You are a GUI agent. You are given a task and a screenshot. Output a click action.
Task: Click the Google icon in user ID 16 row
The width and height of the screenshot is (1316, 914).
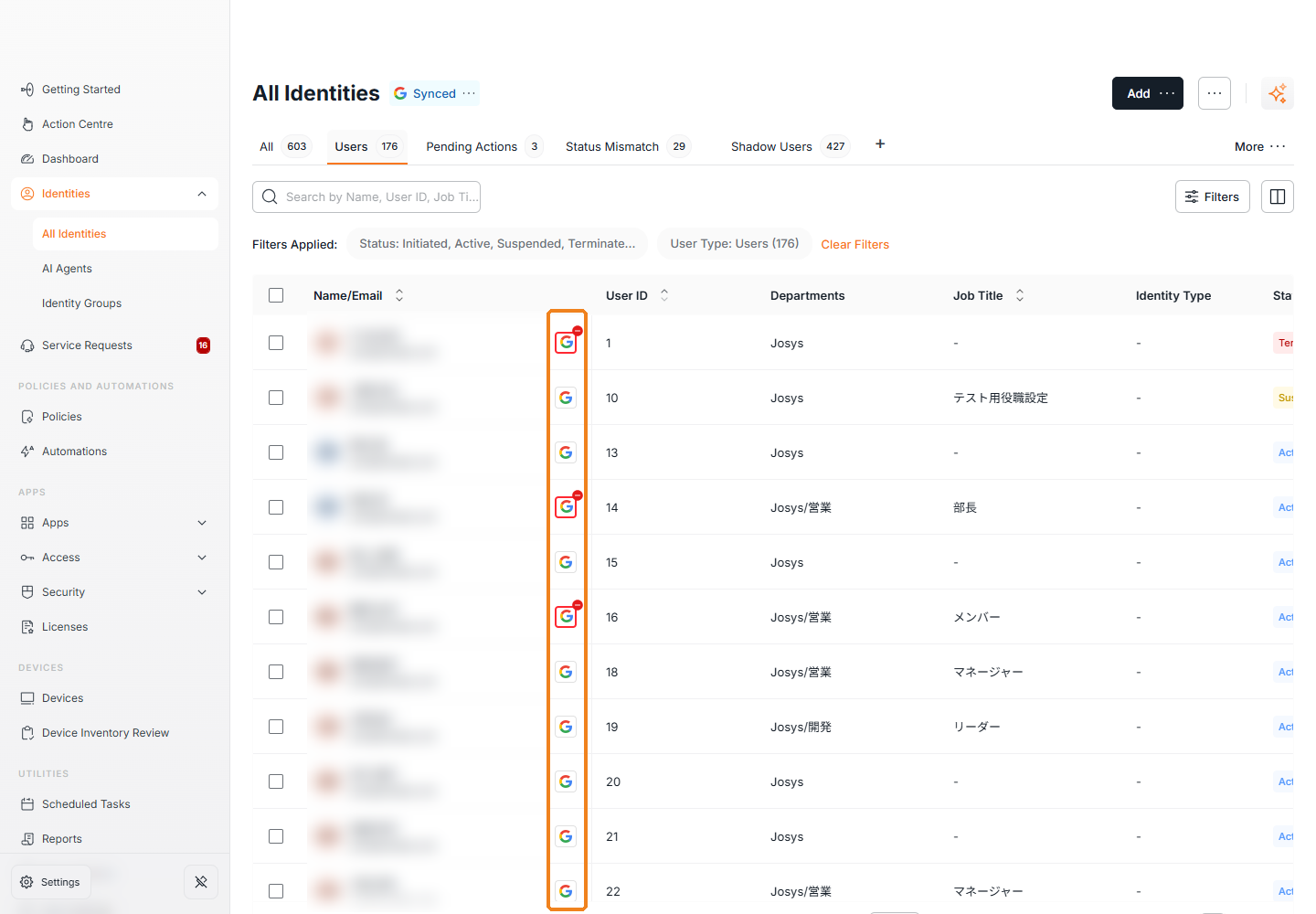pos(567,617)
